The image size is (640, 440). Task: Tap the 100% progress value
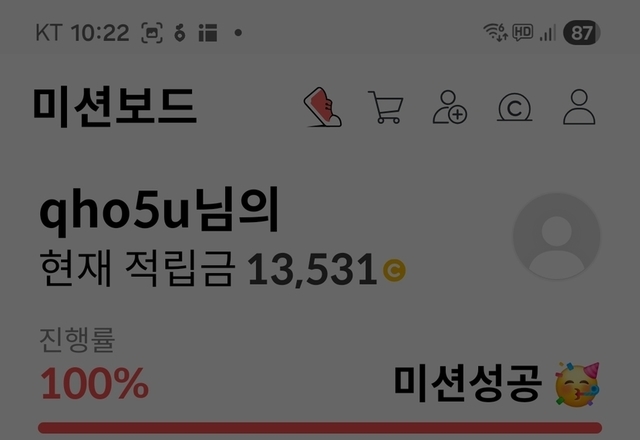tap(94, 384)
